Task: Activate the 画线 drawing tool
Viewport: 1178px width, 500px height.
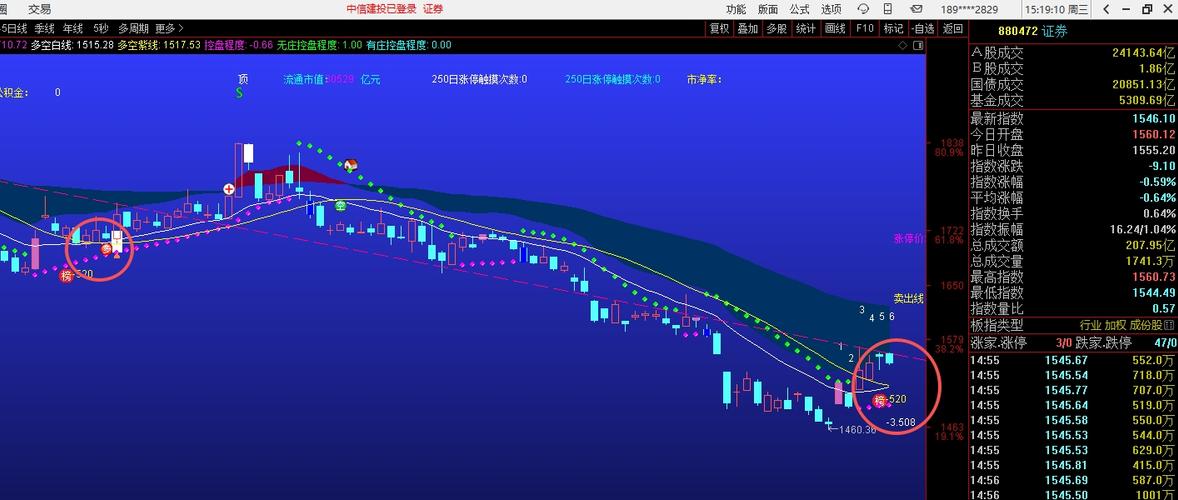Action: (835, 29)
